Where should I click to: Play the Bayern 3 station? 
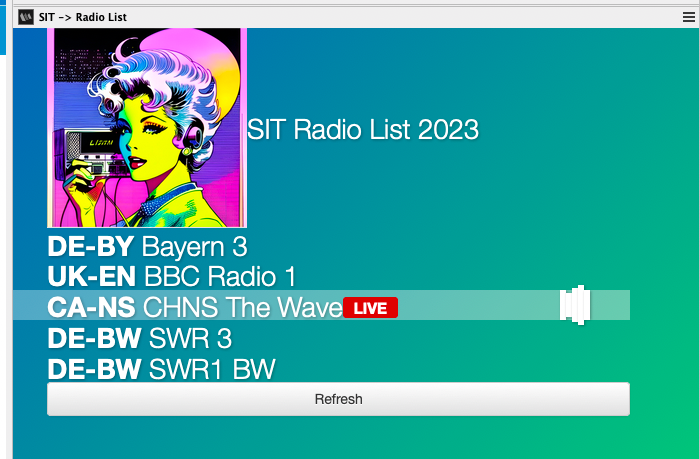tap(194, 246)
